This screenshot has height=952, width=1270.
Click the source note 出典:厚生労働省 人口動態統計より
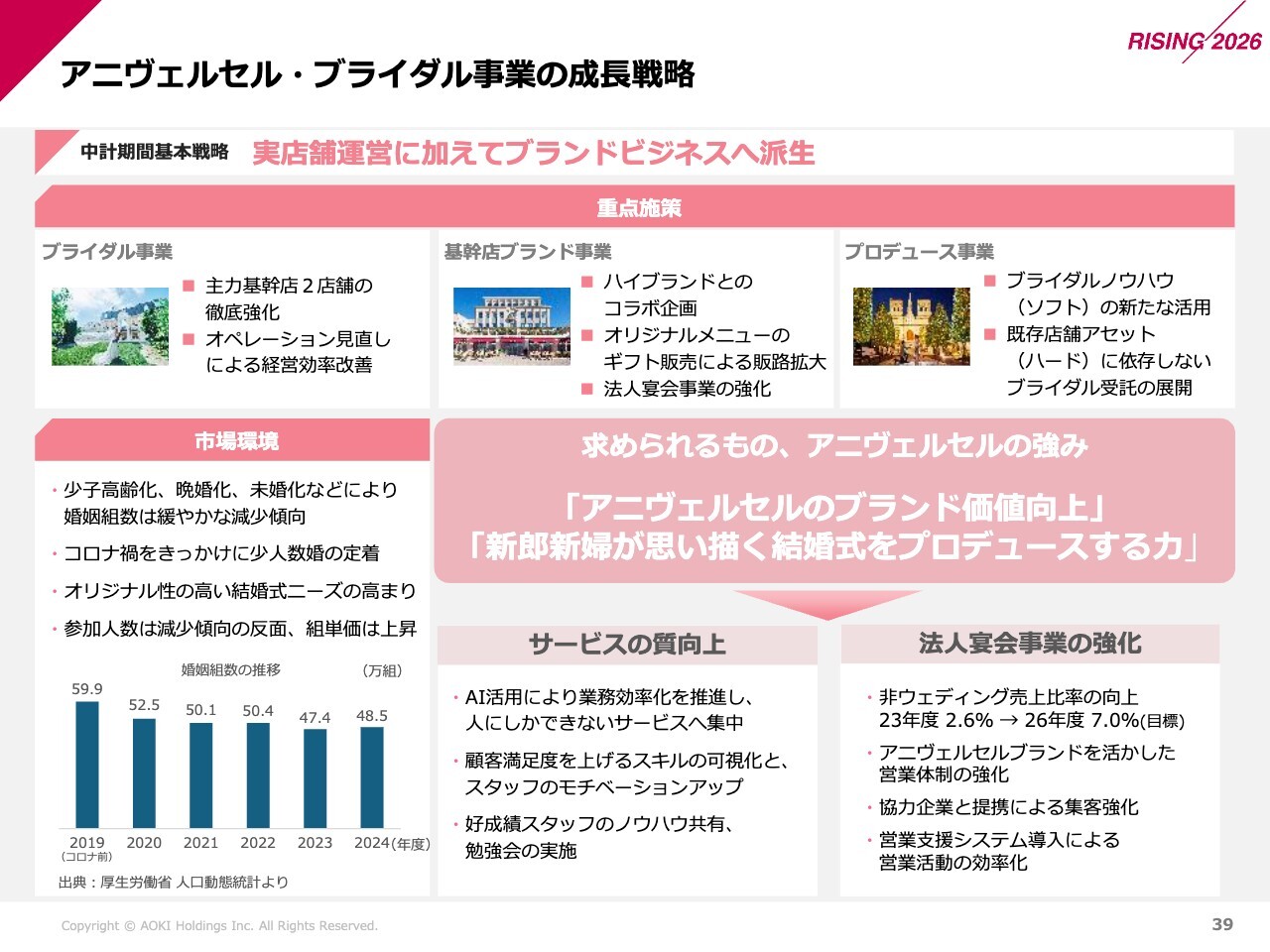pyautogui.click(x=174, y=882)
